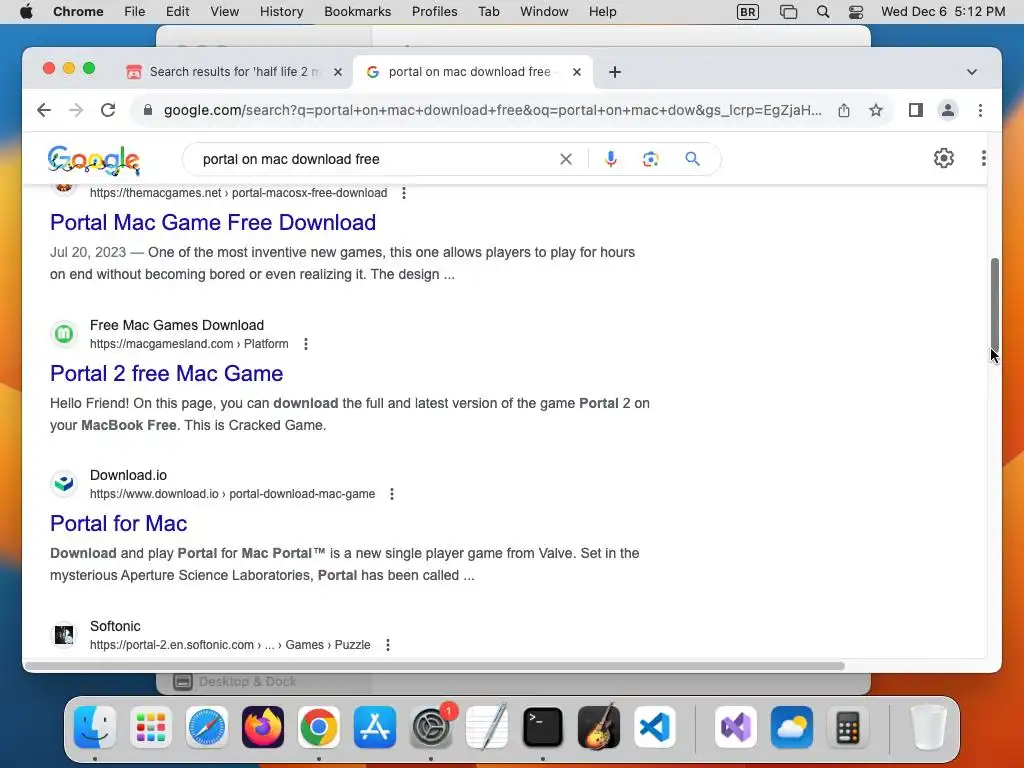Visit the Softonic site name
Screen dimensions: 1024x768
[x=115, y=626]
